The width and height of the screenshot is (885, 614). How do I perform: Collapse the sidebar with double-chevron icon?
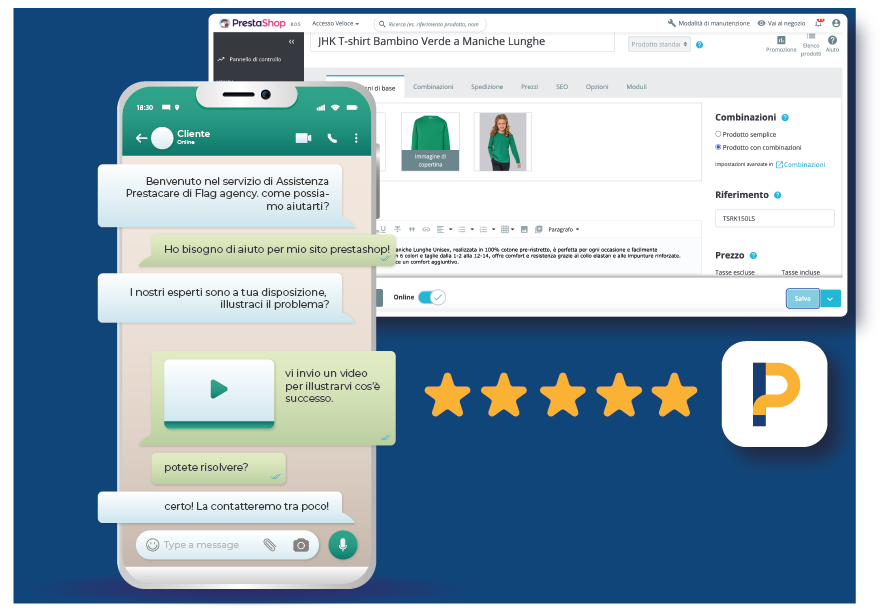pos(291,42)
